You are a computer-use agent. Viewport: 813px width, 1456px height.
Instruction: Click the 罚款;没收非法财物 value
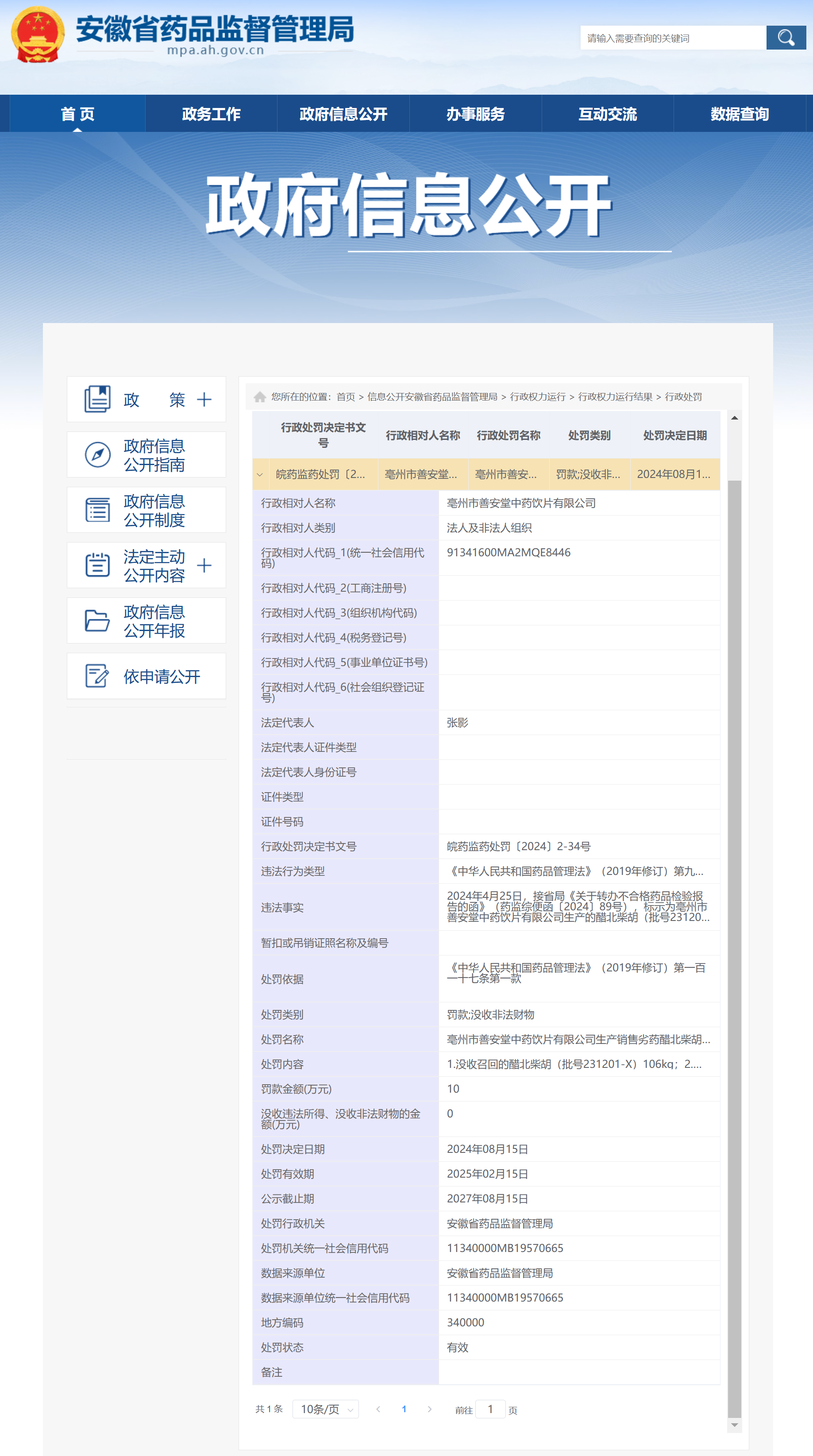[491, 1015]
